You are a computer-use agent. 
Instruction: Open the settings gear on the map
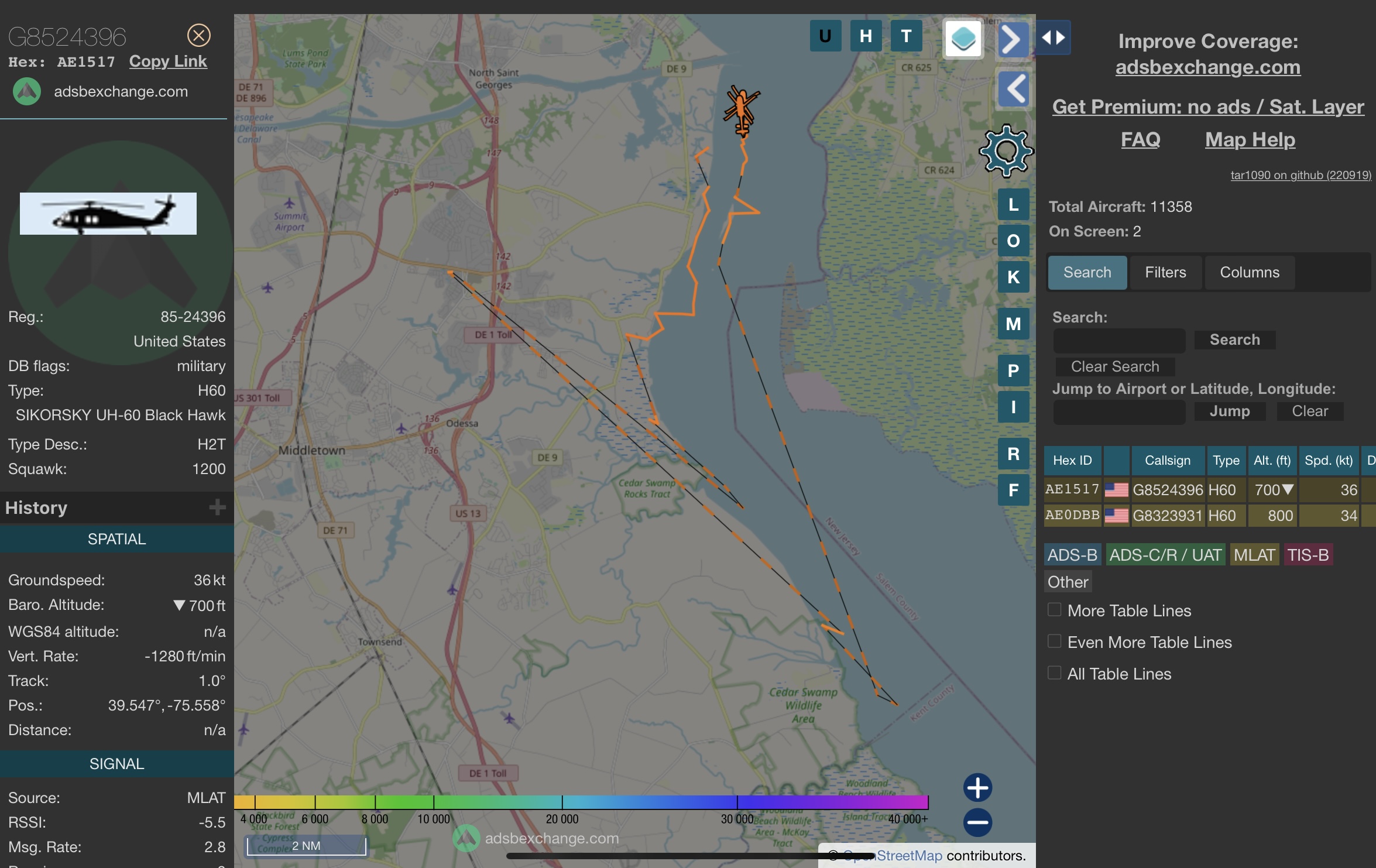[1006, 151]
